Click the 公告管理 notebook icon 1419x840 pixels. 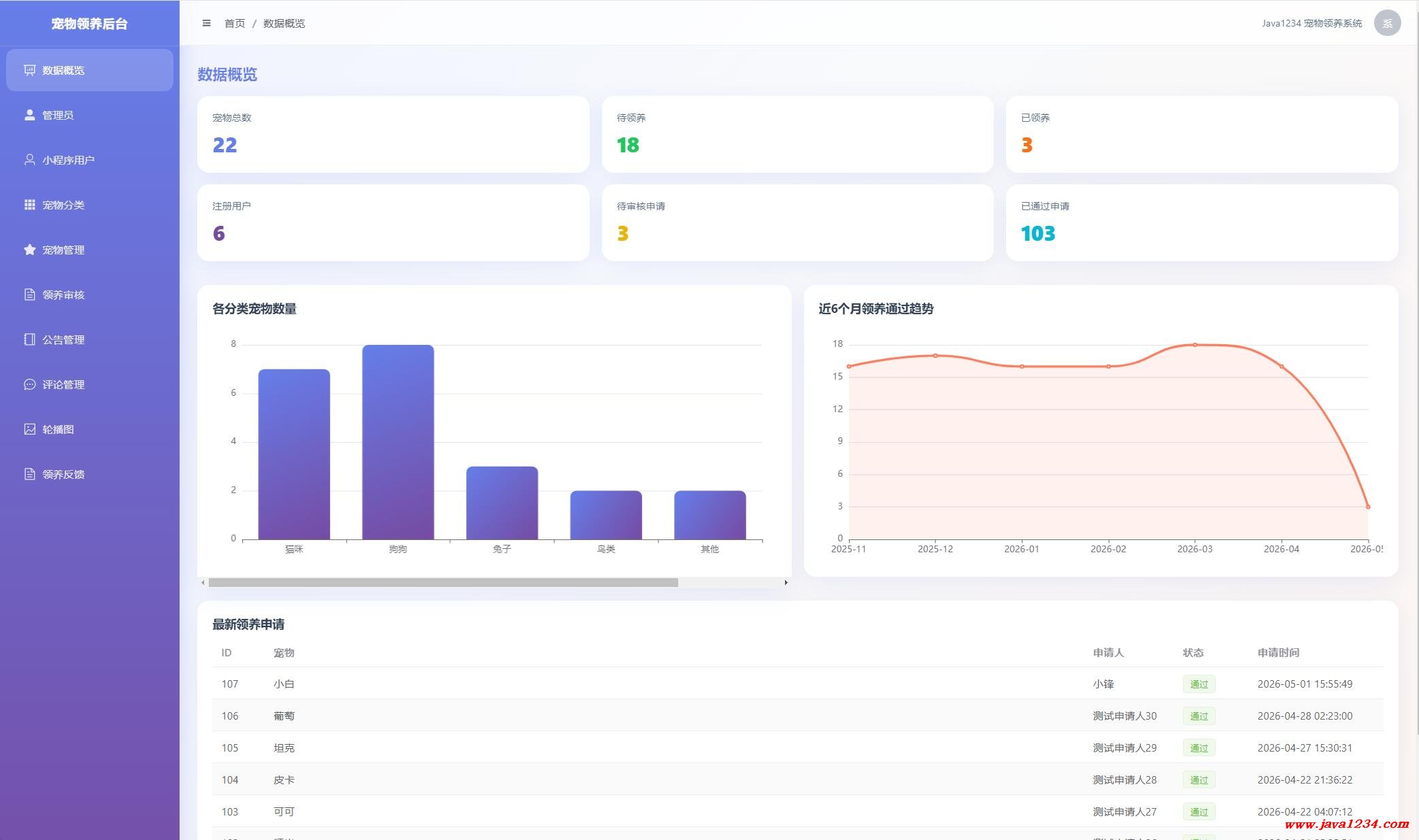click(29, 339)
